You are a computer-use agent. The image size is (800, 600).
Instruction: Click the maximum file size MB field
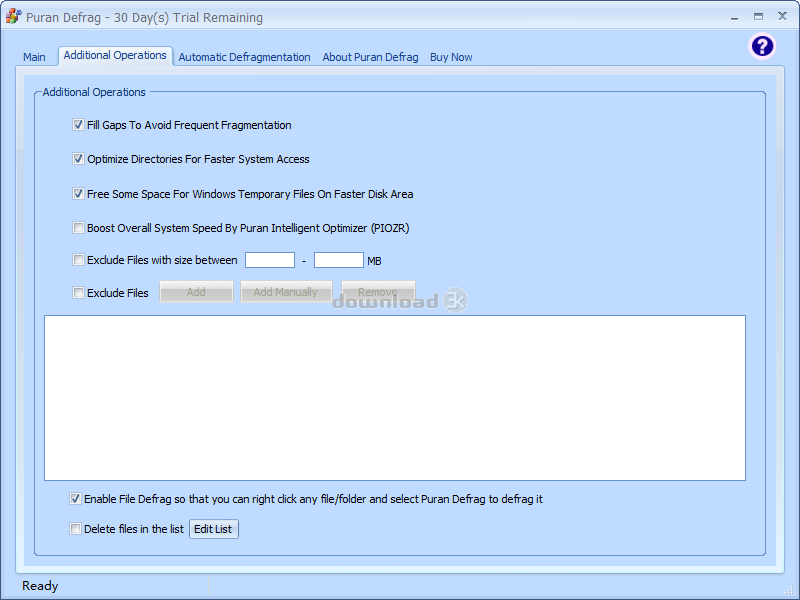(338, 260)
